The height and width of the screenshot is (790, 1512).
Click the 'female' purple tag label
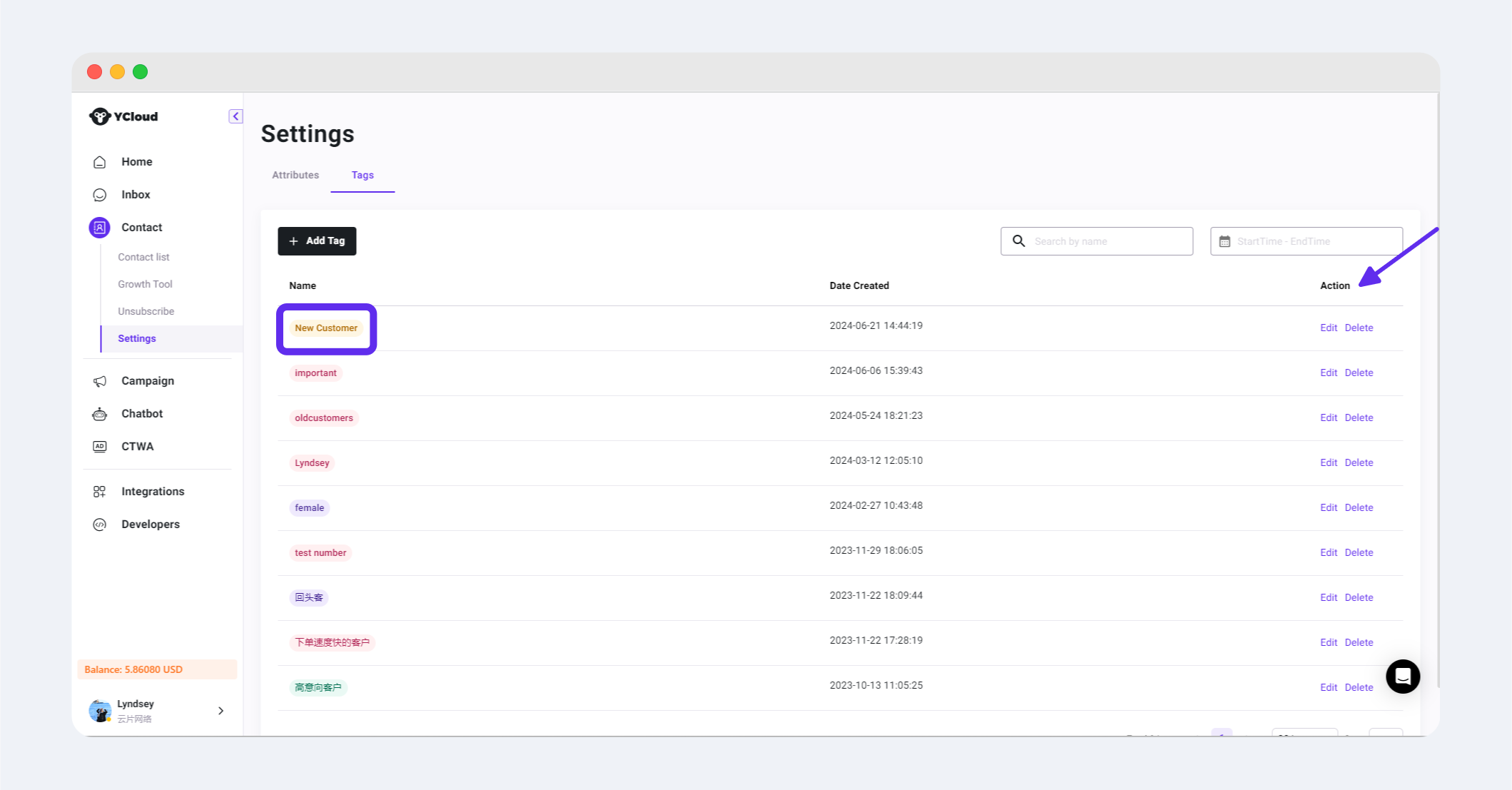click(x=310, y=508)
